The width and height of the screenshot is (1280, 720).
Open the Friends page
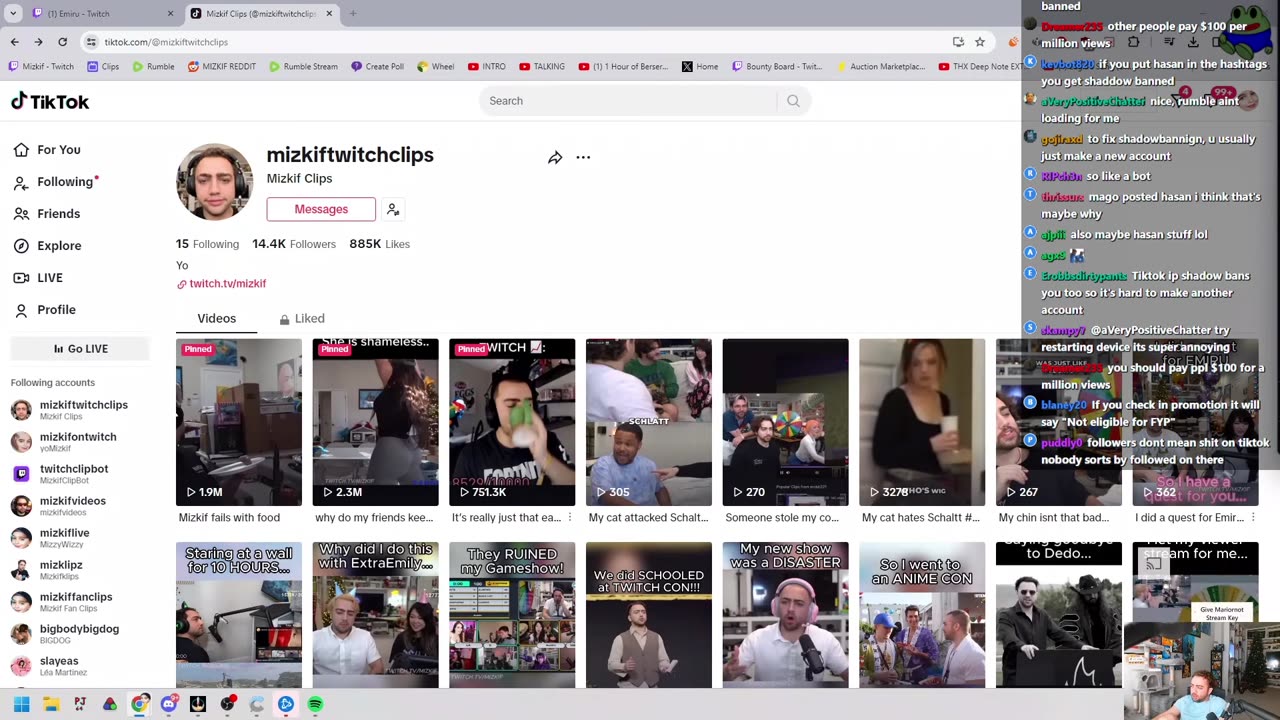click(47, 214)
